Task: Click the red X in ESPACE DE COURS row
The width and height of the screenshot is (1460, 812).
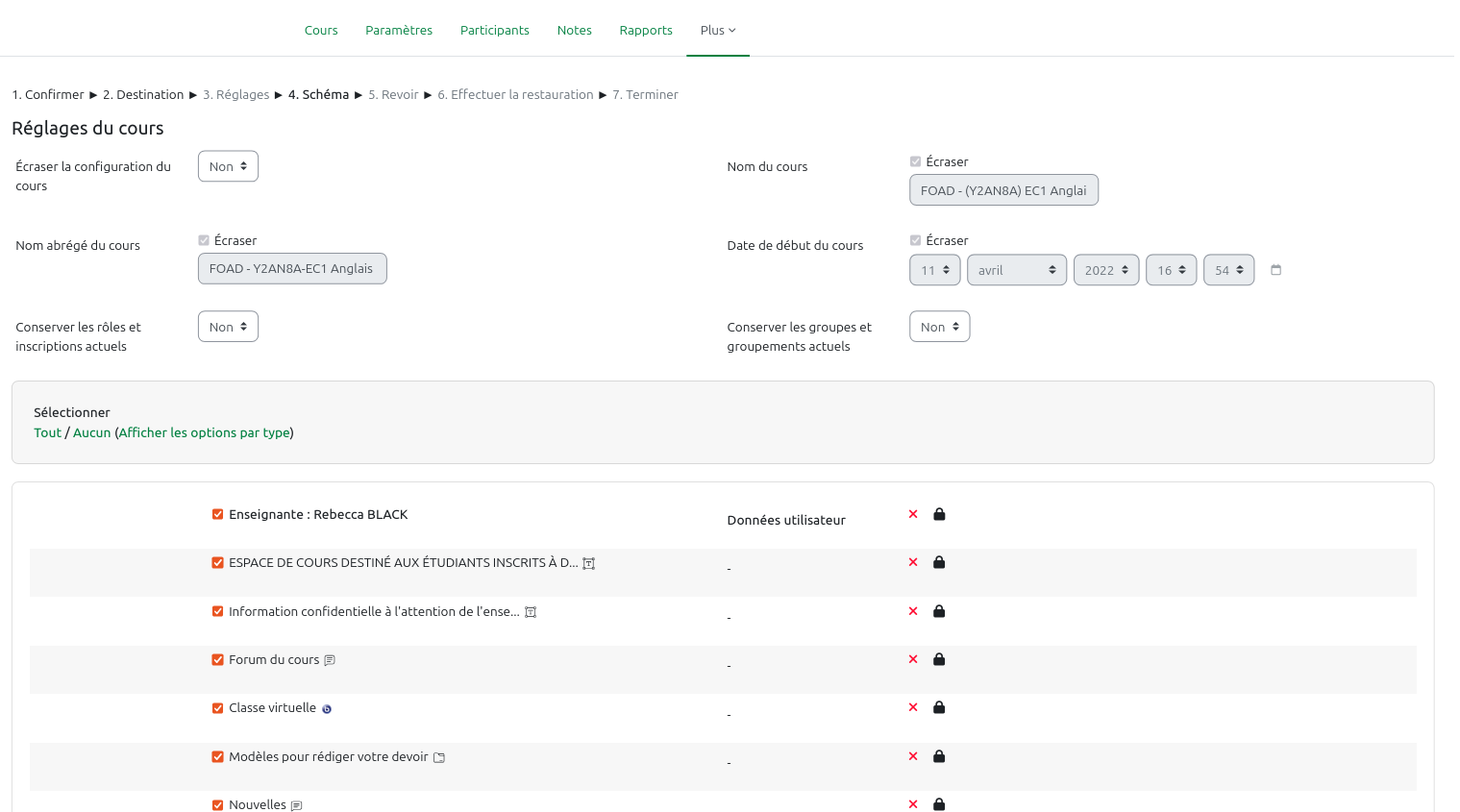Action: (x=913, y=562)
